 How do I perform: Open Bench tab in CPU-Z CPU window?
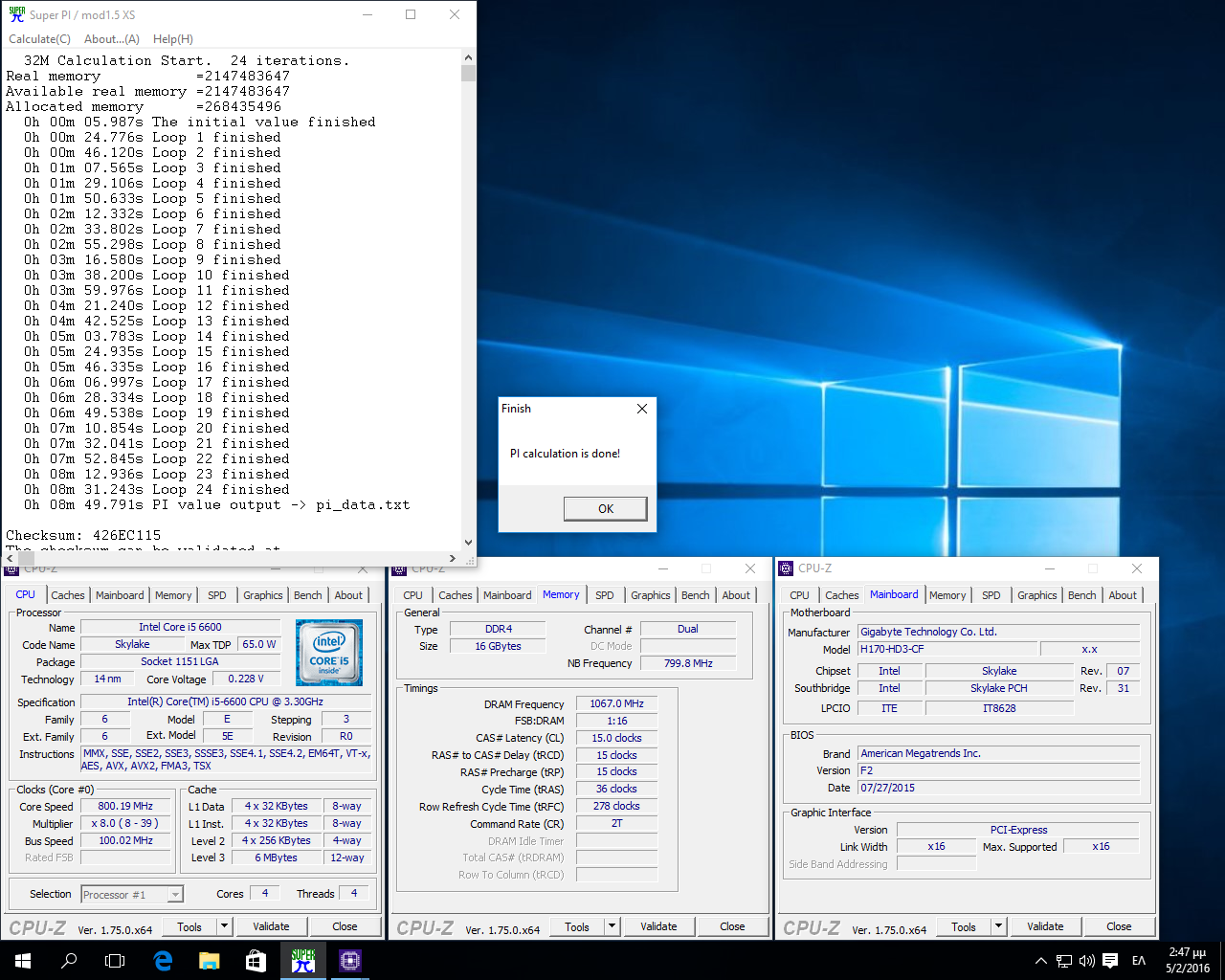point(308,595)
